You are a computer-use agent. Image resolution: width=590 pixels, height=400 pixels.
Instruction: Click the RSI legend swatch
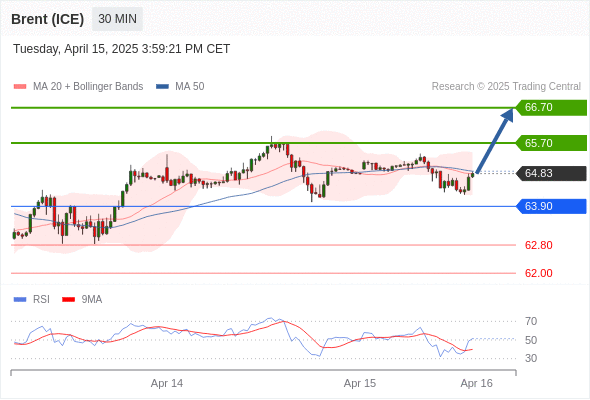[x=20, y=300]
